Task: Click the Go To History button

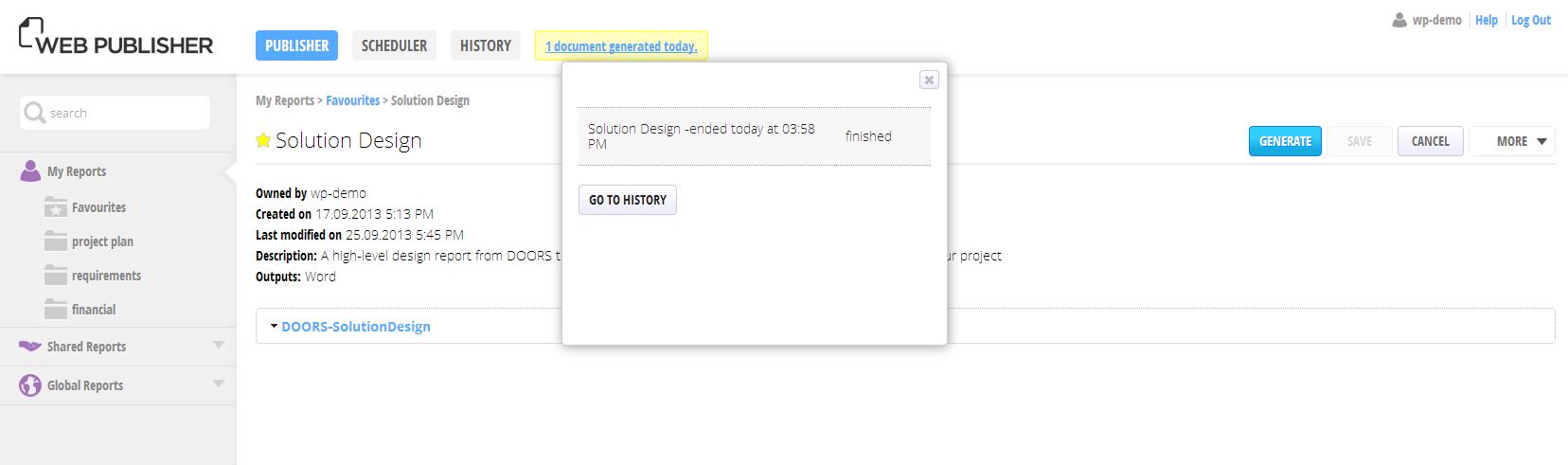Action: coord(627,200)
